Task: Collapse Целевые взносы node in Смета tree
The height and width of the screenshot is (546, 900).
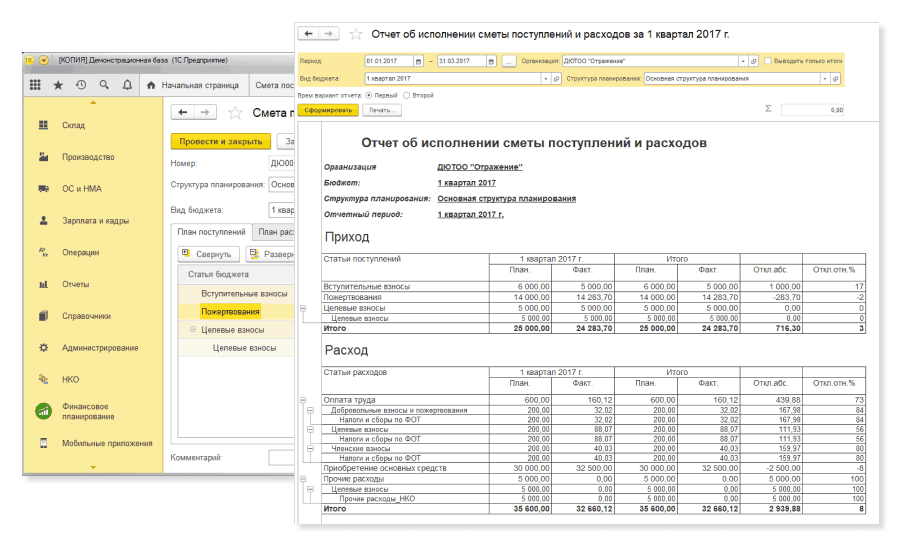Action: [x=193, y=330]
